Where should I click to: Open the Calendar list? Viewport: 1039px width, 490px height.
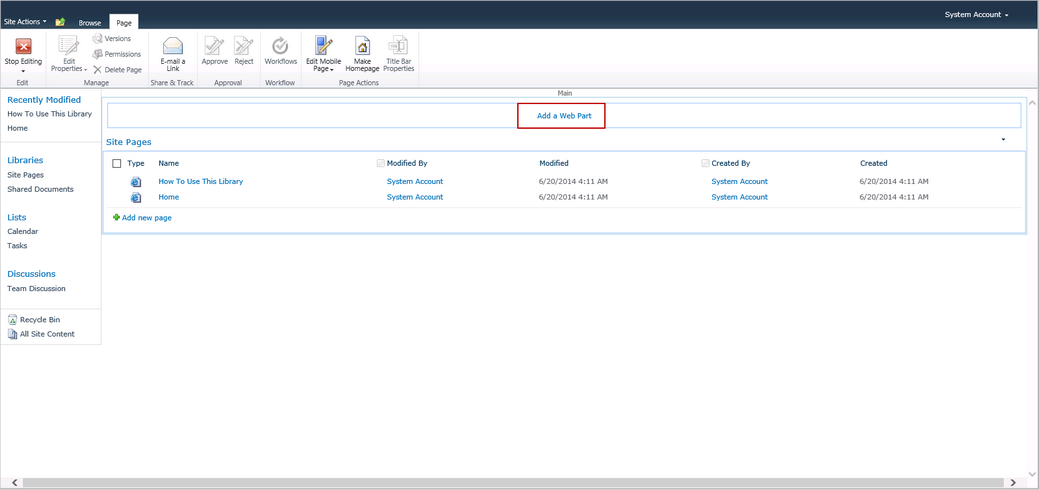pos(23,231)
